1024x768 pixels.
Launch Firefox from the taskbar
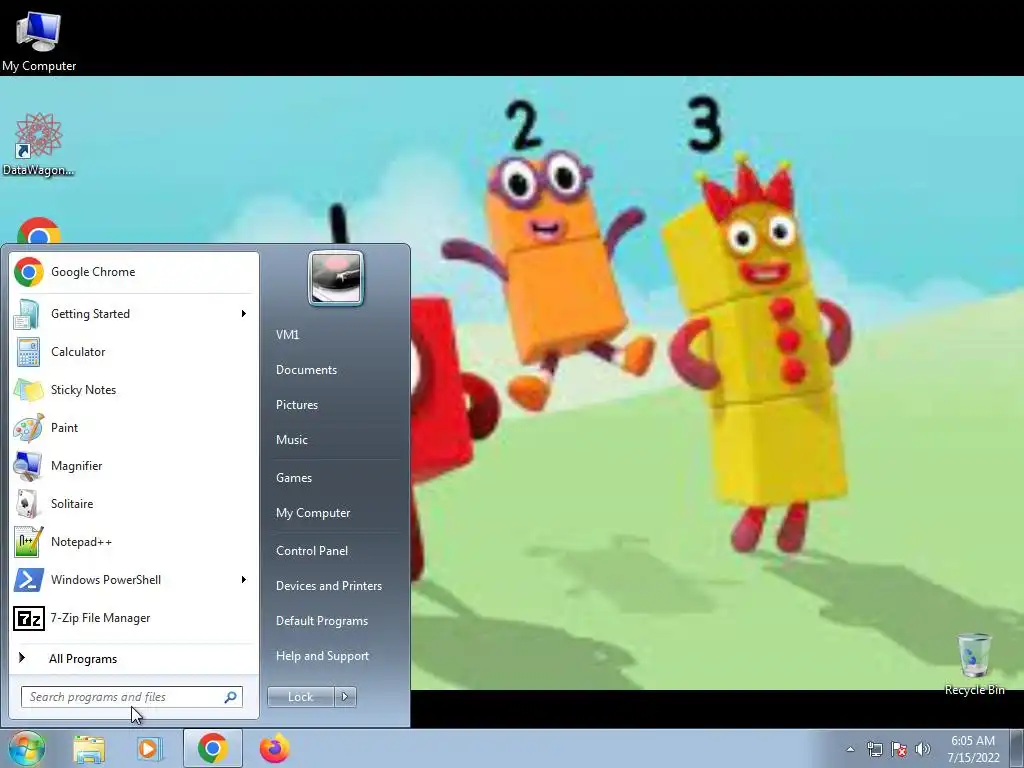pyautogui.click(x=274, y=749)
